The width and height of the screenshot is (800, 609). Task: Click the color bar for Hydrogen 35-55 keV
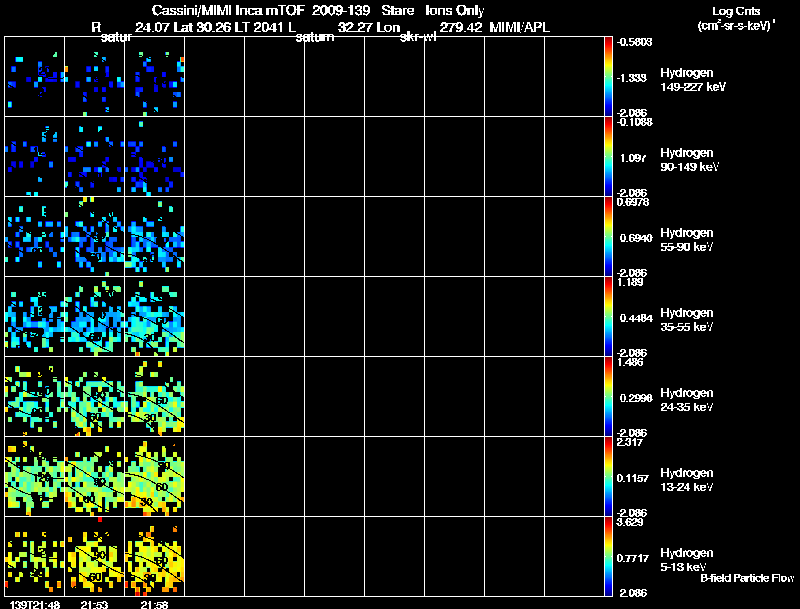610,317
